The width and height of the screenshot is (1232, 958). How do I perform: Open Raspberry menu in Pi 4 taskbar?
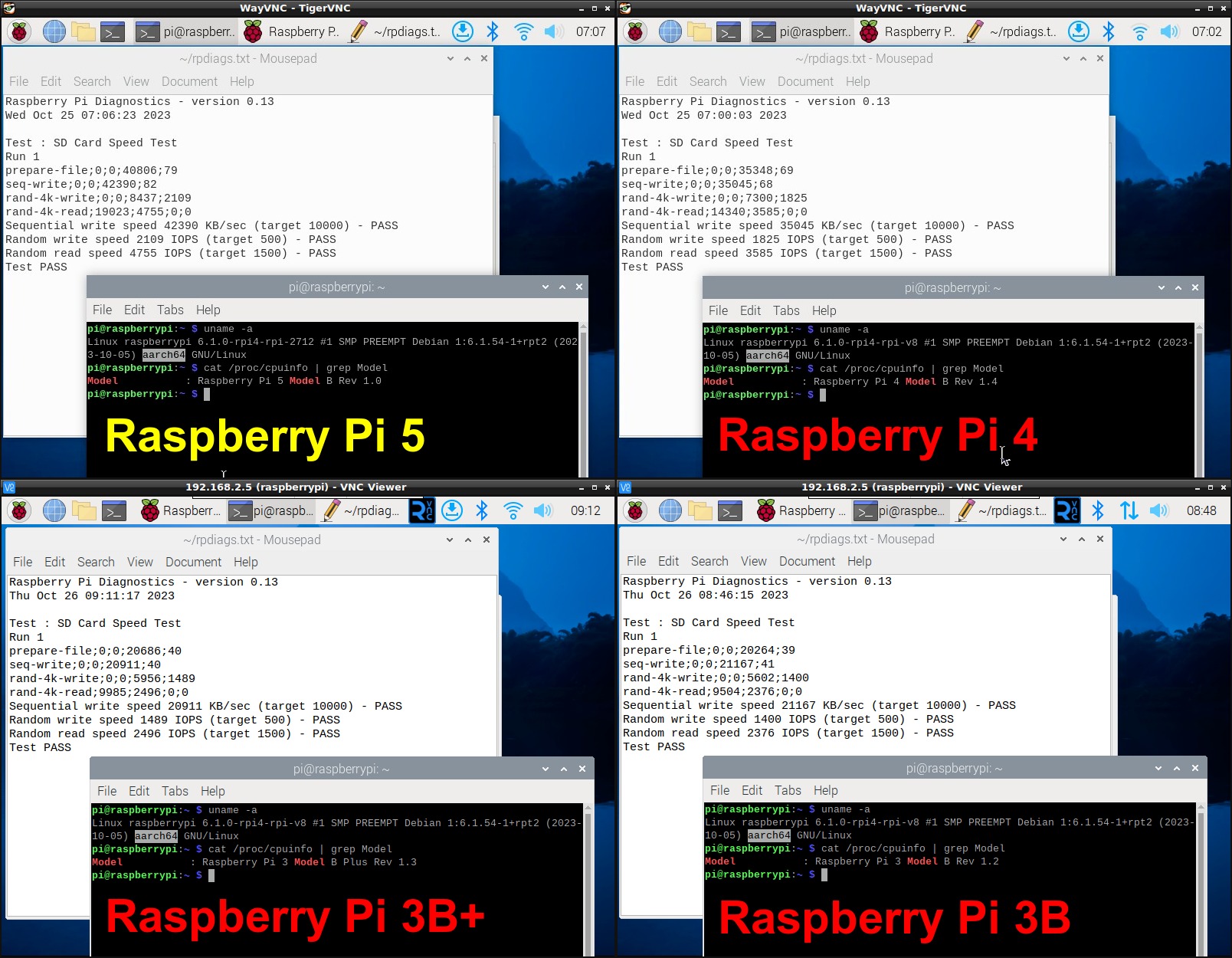click(x=636, y=31)
